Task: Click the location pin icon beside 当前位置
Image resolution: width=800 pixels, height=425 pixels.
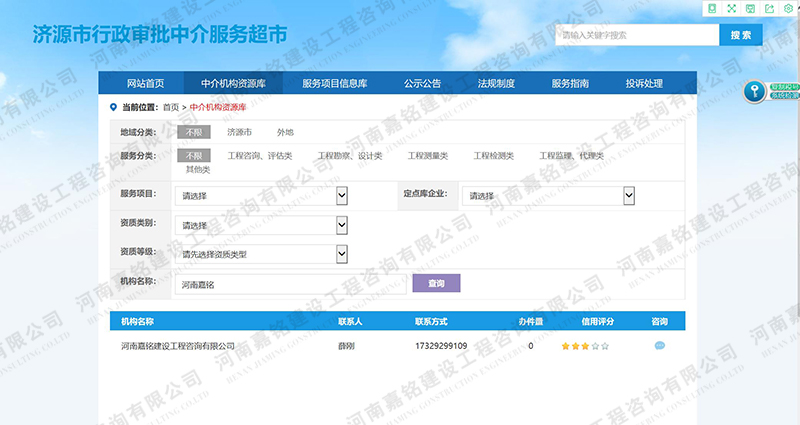Action: click(113, 107)
